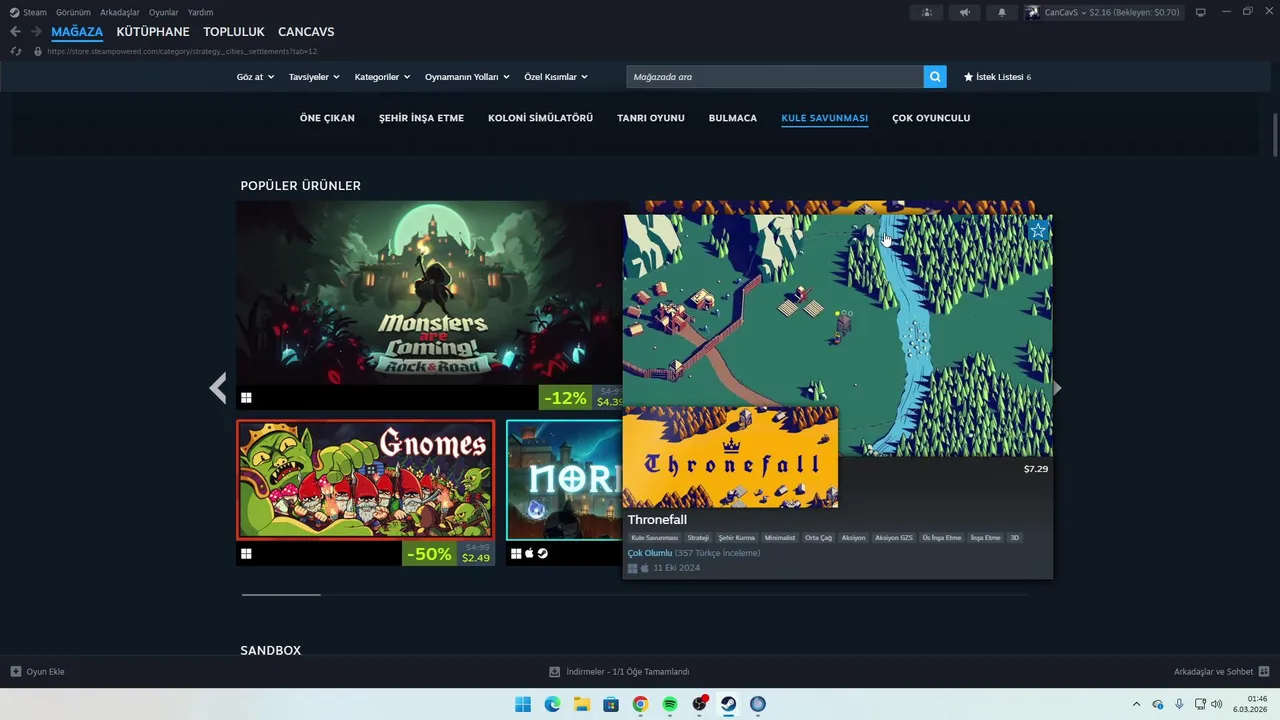Click the Mağazada ara search field
Image resolution: width=1280 pixels, height=720 pixels.
[775, 77]
